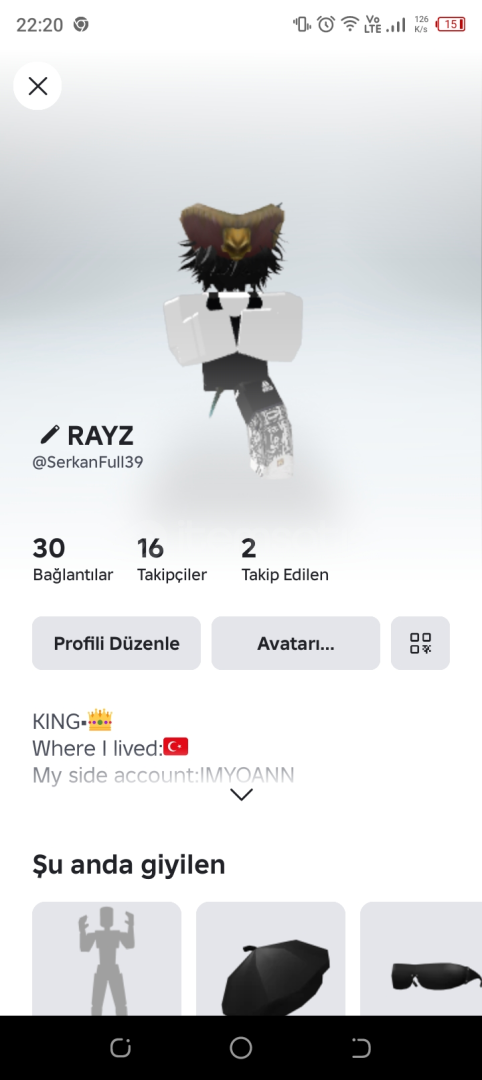Tap the Android home circle icon
This screenshot has width=482, height=1080.
(241, 1048)
